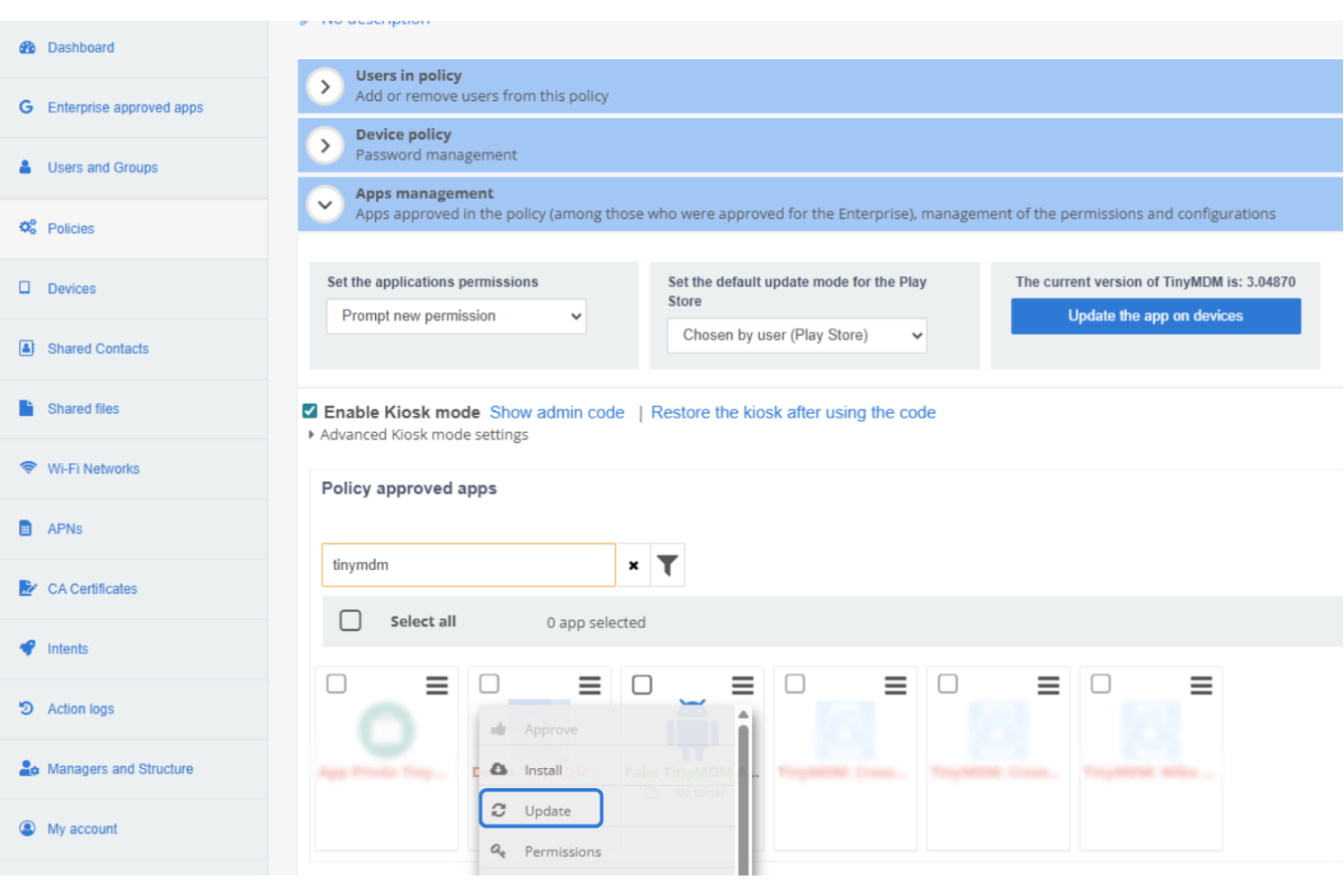Click the Fake TinyMDM android app thumbnail
The image size is (1344, 896).
coord(692,731)
